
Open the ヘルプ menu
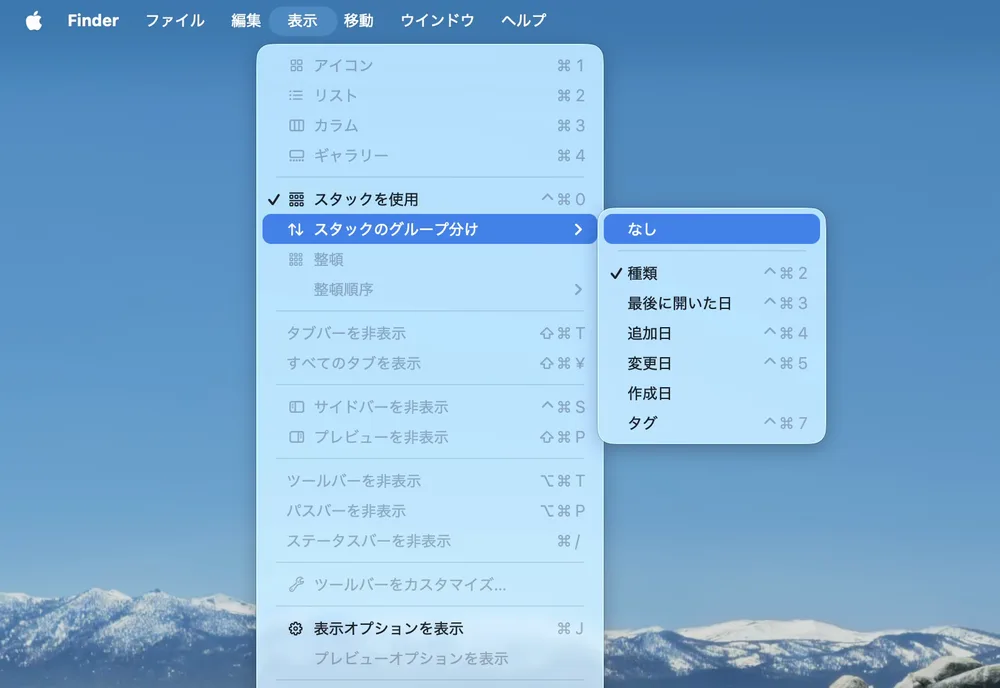click(x=524, y=20)
